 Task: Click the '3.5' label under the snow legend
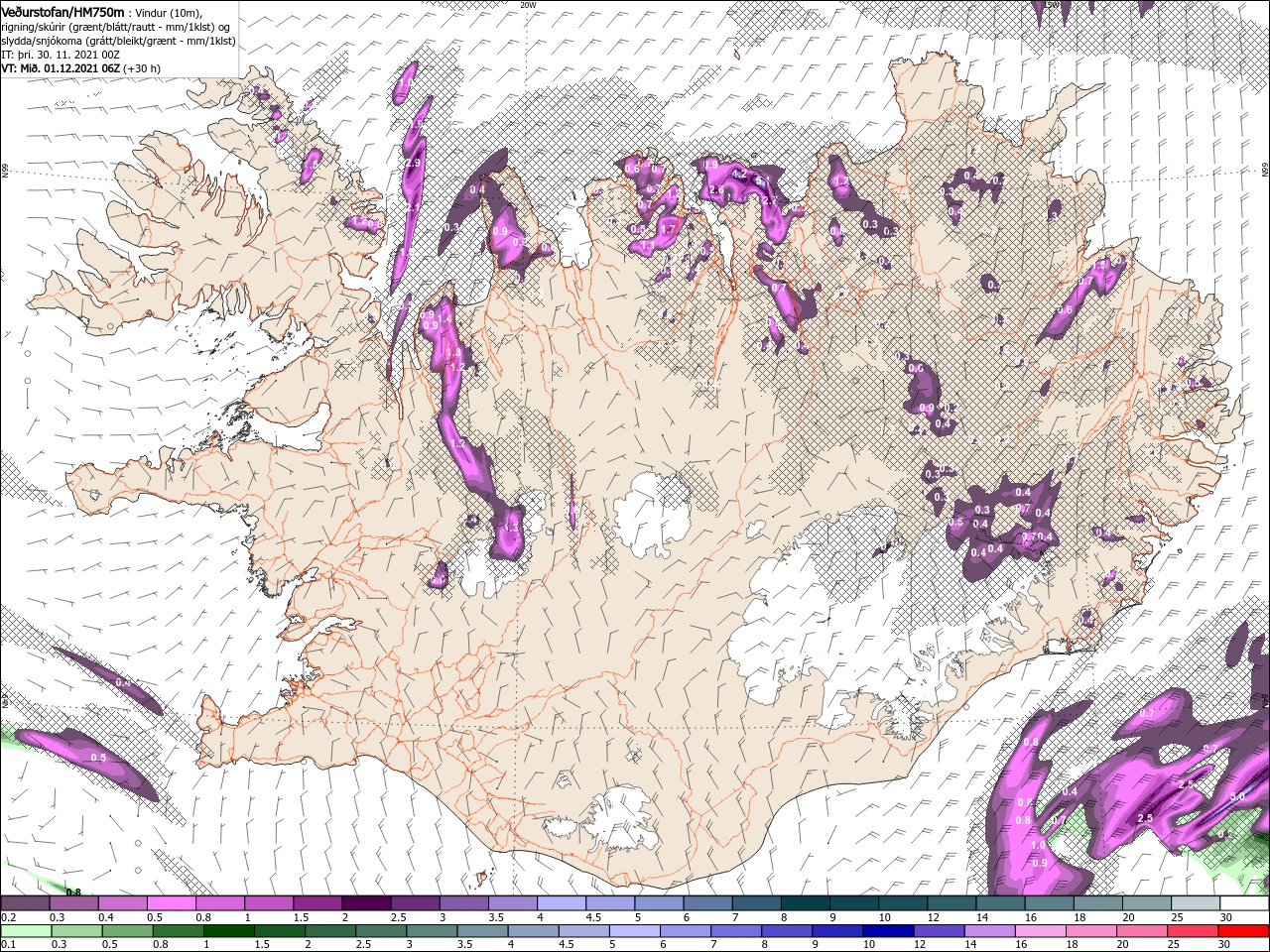(494, 917)
